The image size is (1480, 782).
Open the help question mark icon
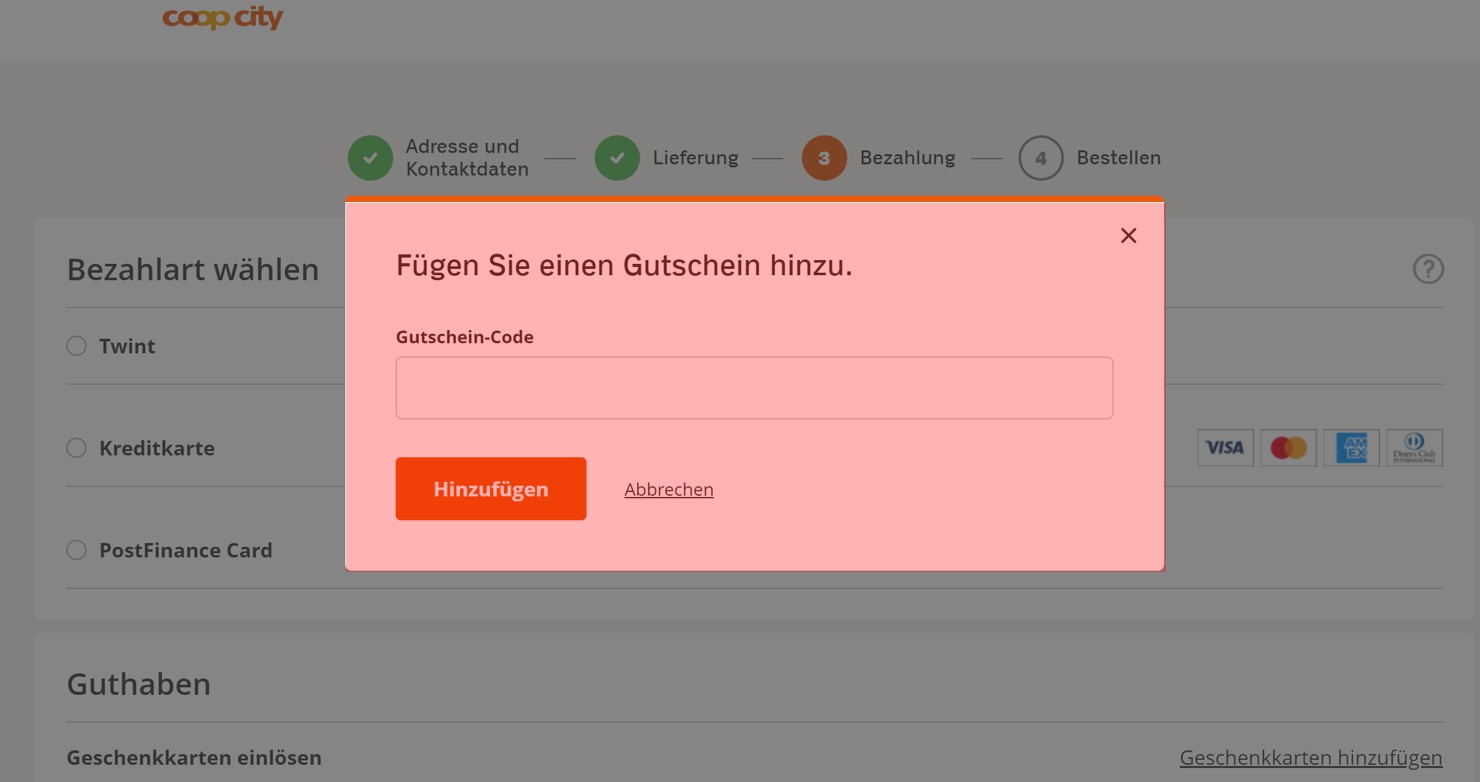pos(1428,269)
